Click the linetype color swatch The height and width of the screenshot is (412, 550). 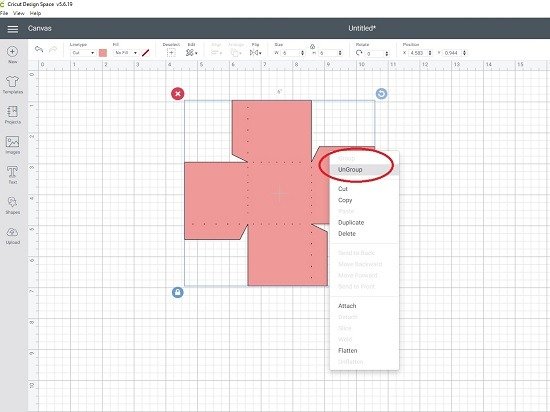click(103, 53)
